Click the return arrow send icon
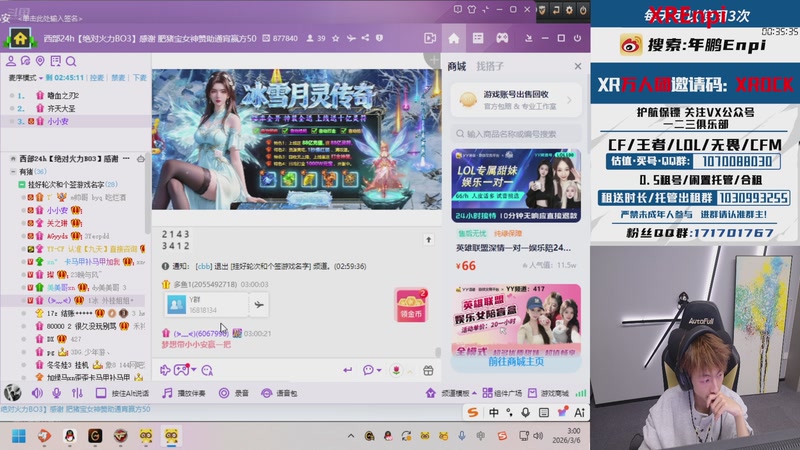Image resolution: width=800 pixels, height=450 pixels. (x=347, y=370)
